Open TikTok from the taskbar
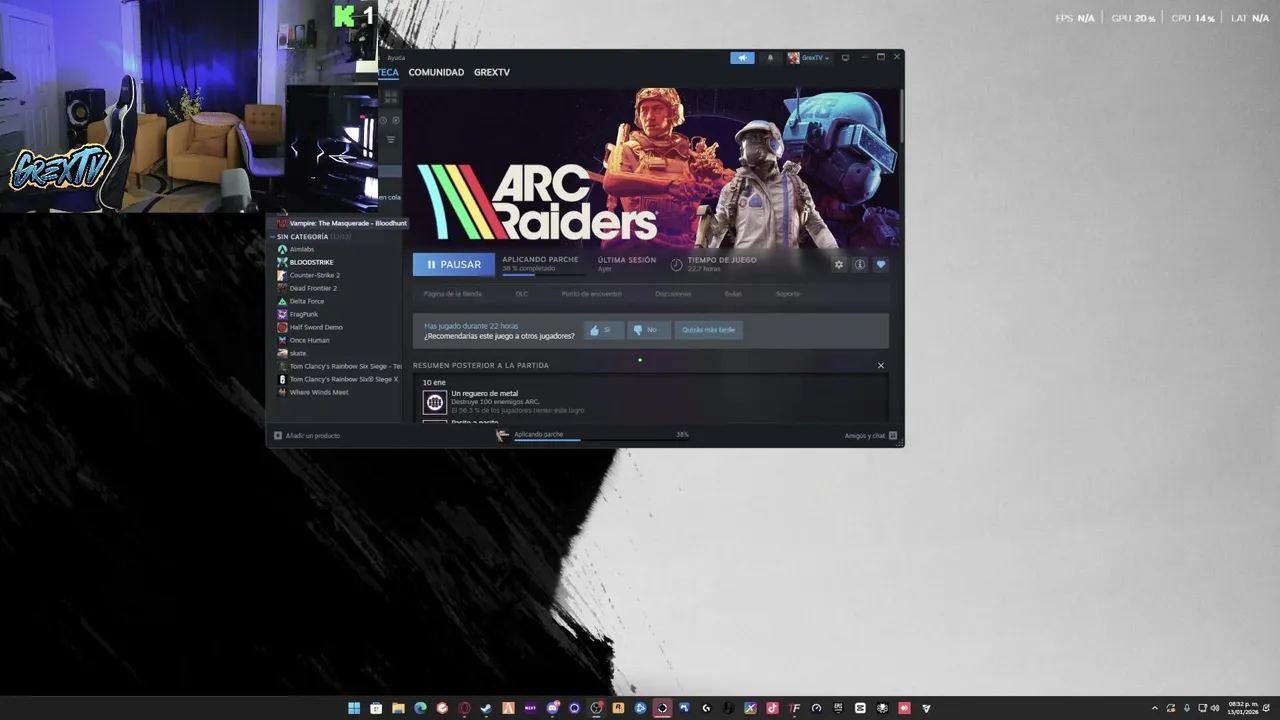The width and height of the screenshot is (1280, 720). 772,708
